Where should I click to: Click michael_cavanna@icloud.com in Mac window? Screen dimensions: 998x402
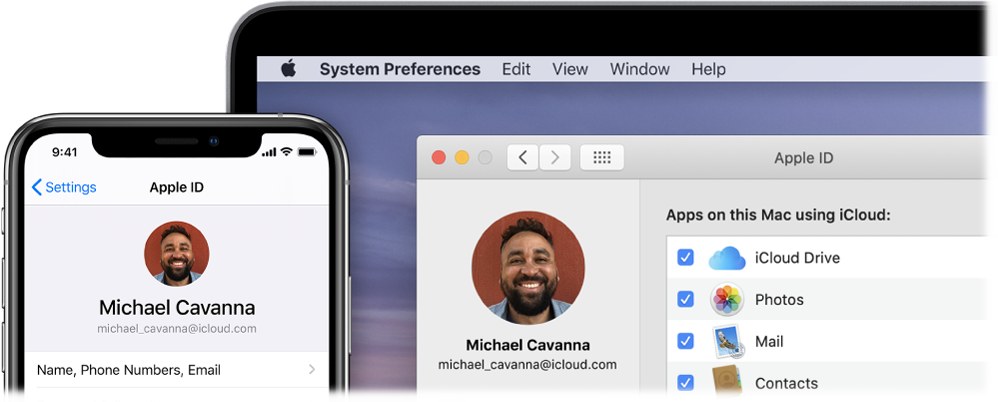pos(528,365)
